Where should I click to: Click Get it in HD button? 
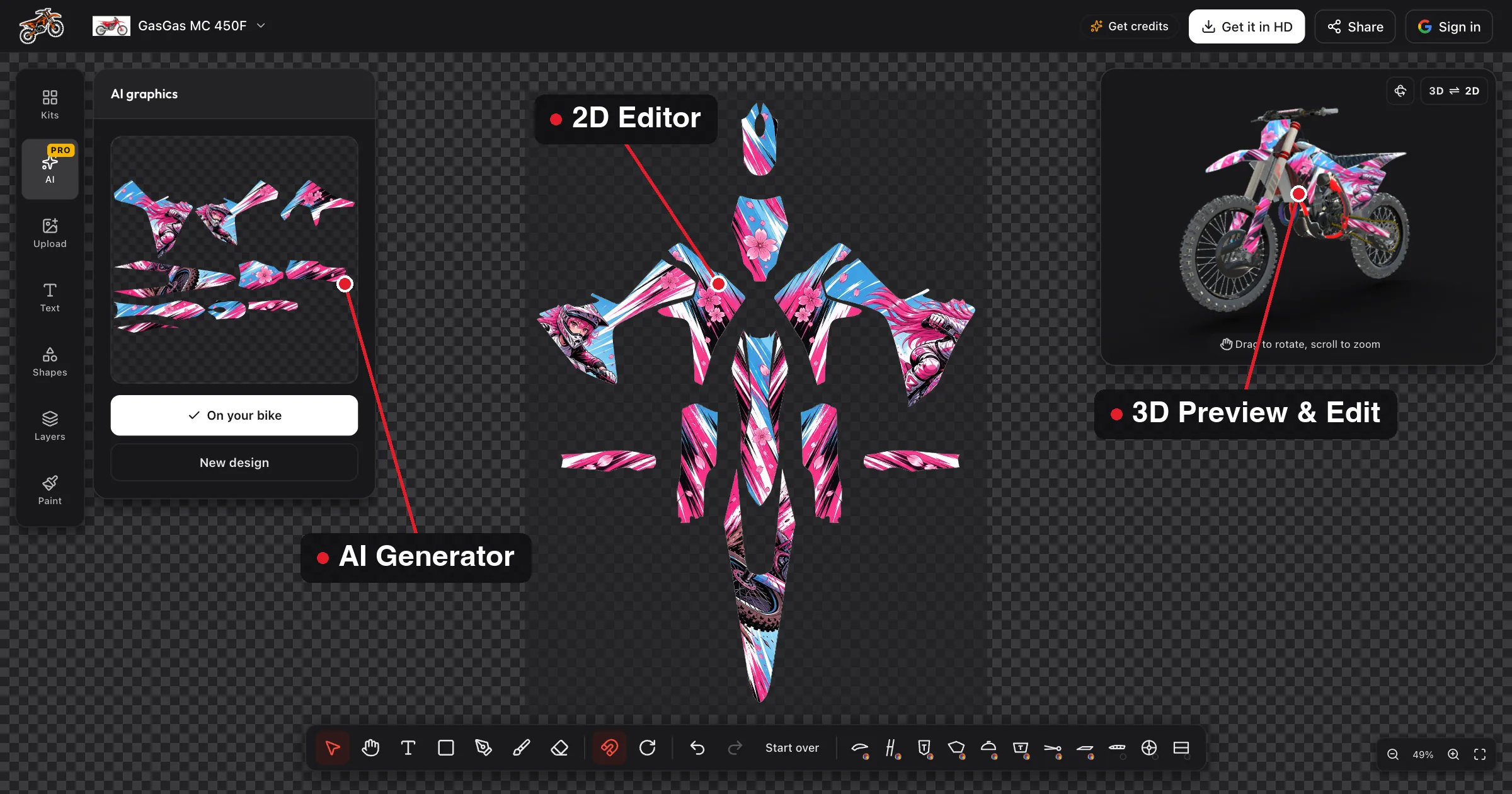tap(1246, 26)
